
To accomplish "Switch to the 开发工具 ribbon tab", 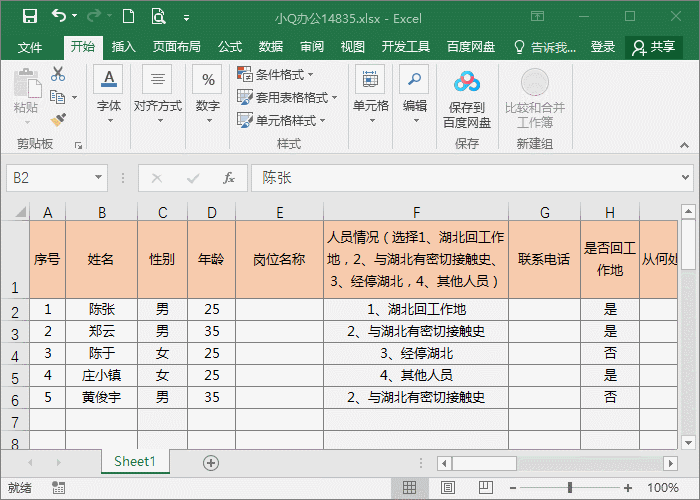I will click(406, 47).
